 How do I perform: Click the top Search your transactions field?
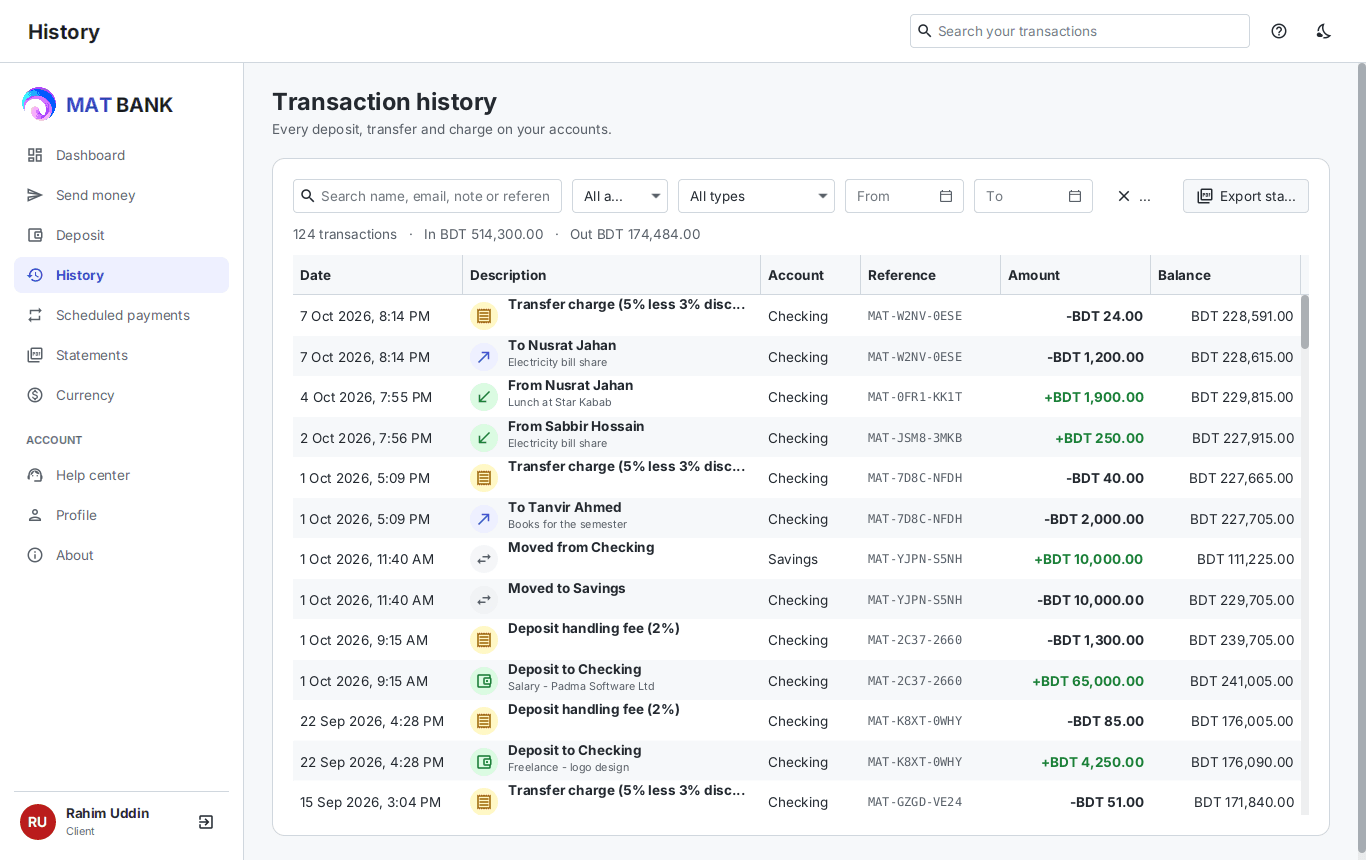tap(1080, 31)
